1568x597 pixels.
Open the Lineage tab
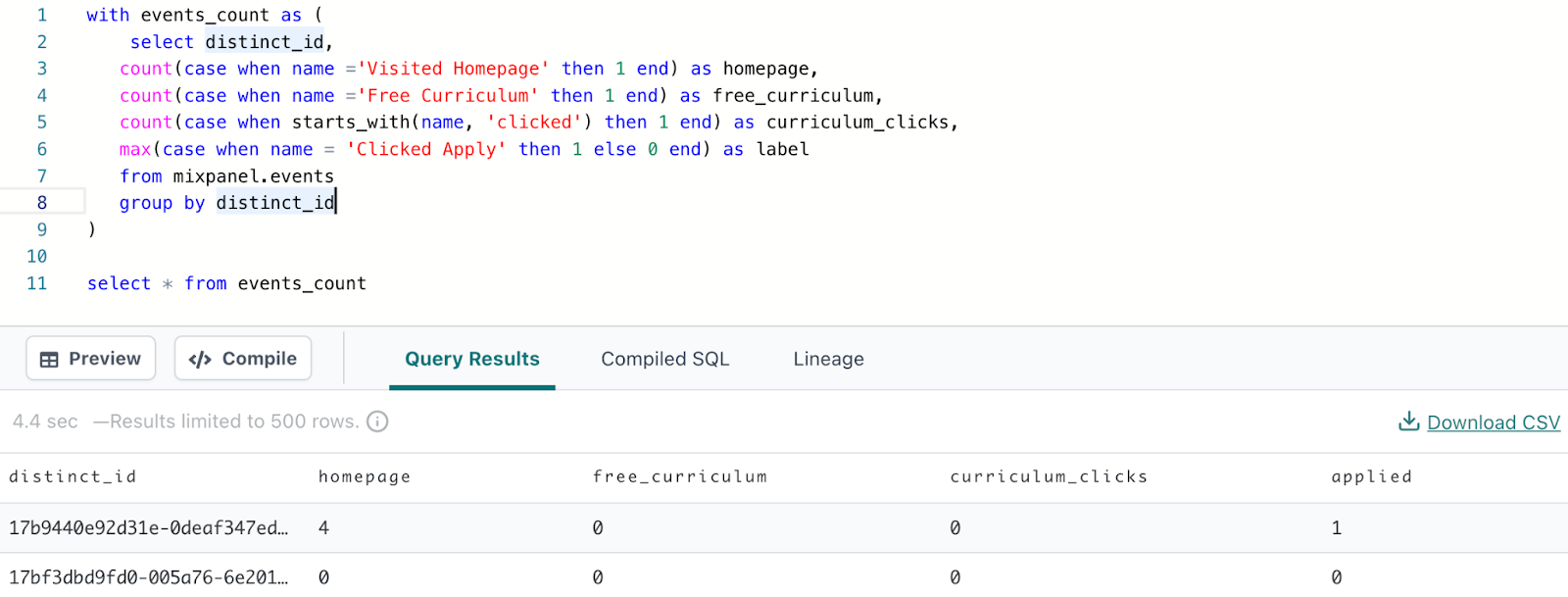point(829,359)
